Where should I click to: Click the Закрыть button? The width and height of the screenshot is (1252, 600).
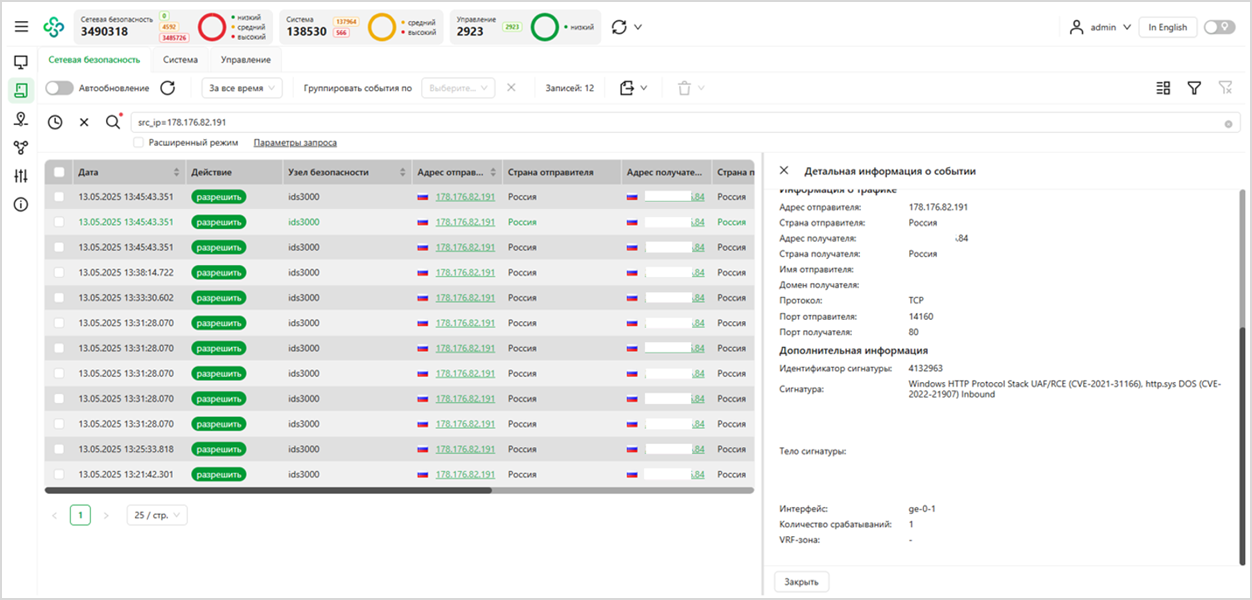point(801,581)
